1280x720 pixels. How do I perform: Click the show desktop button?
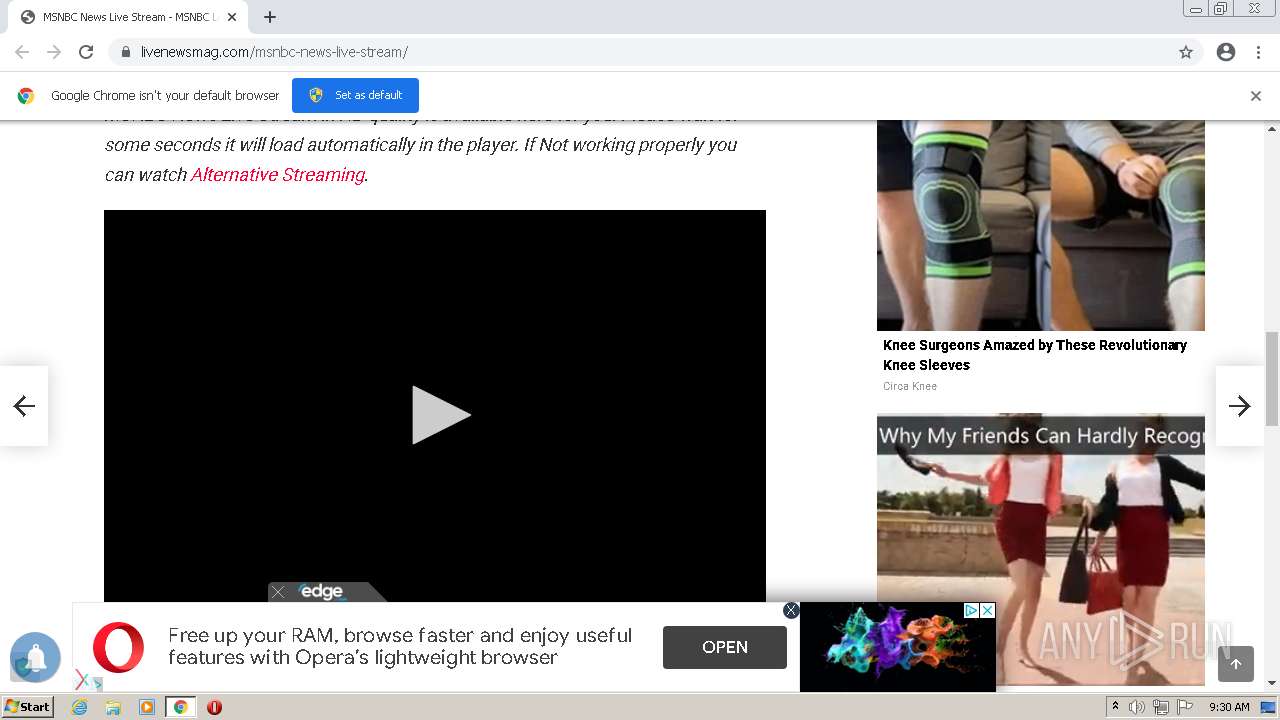(1268, 707)
